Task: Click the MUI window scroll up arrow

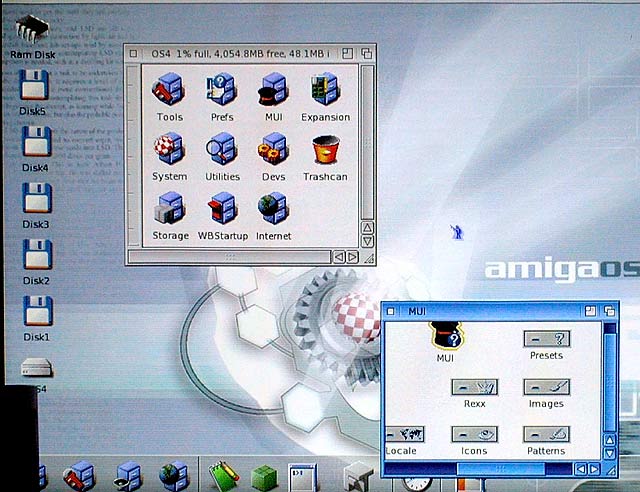Action: pos(610,440)
